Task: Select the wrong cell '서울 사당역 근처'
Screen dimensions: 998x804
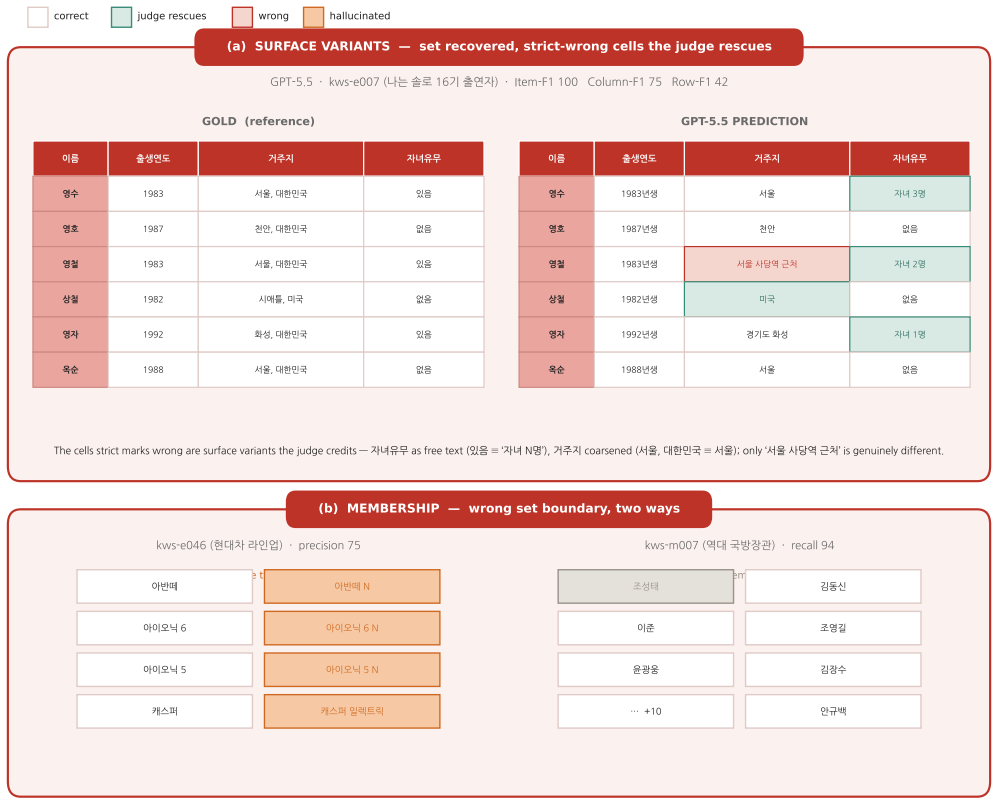Action: (767, 264)
